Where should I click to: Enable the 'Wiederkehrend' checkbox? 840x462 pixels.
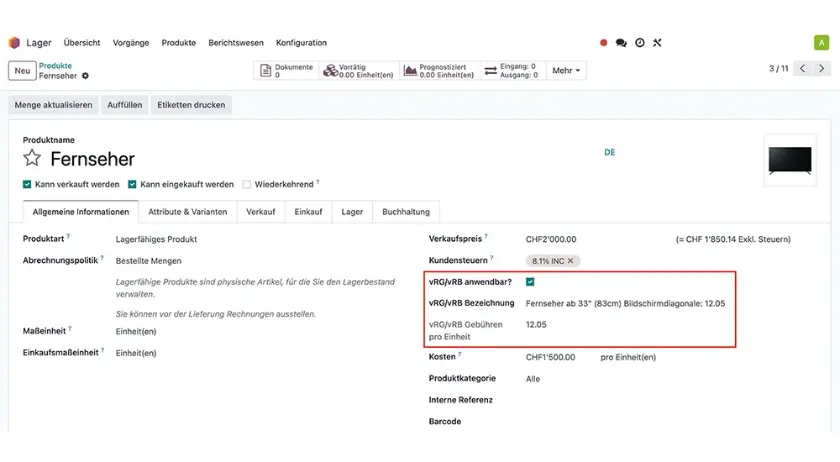(246, 185)
